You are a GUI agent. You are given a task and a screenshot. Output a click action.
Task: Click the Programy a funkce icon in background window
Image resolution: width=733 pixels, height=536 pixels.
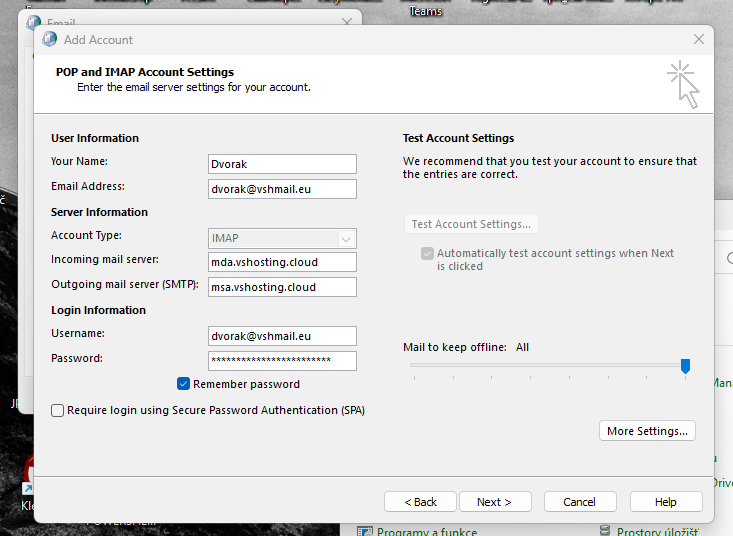365,531
